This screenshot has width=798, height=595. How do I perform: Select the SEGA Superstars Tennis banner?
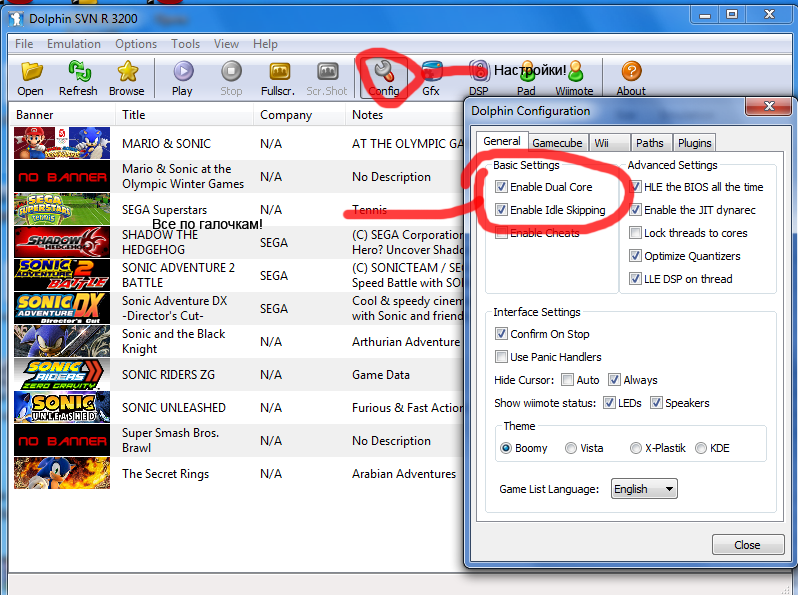coord(62,209)
